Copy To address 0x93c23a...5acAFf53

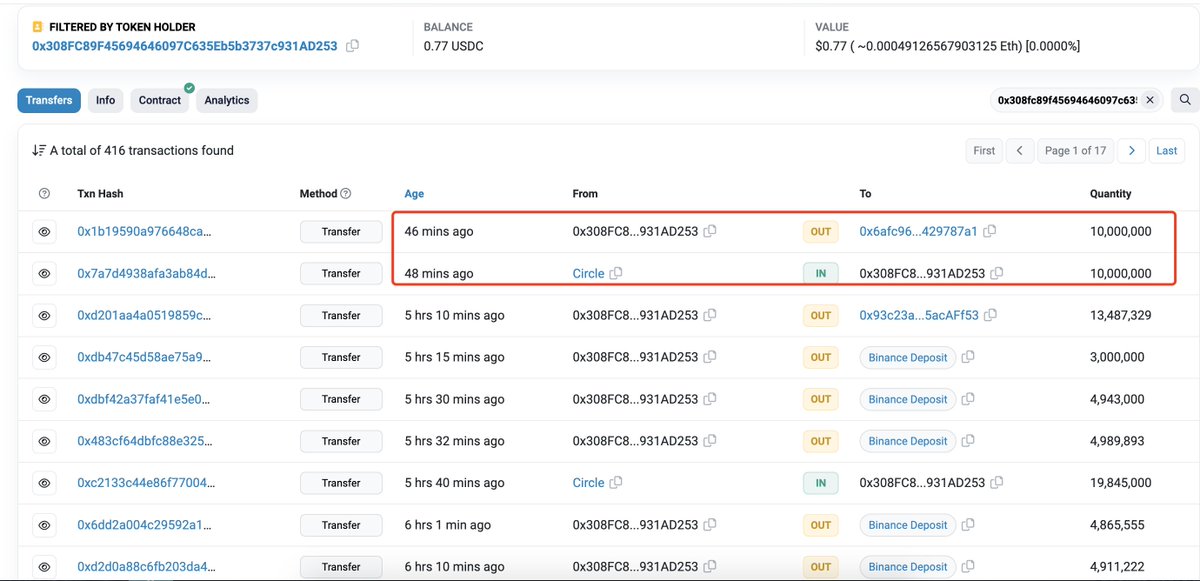[990, 315]
